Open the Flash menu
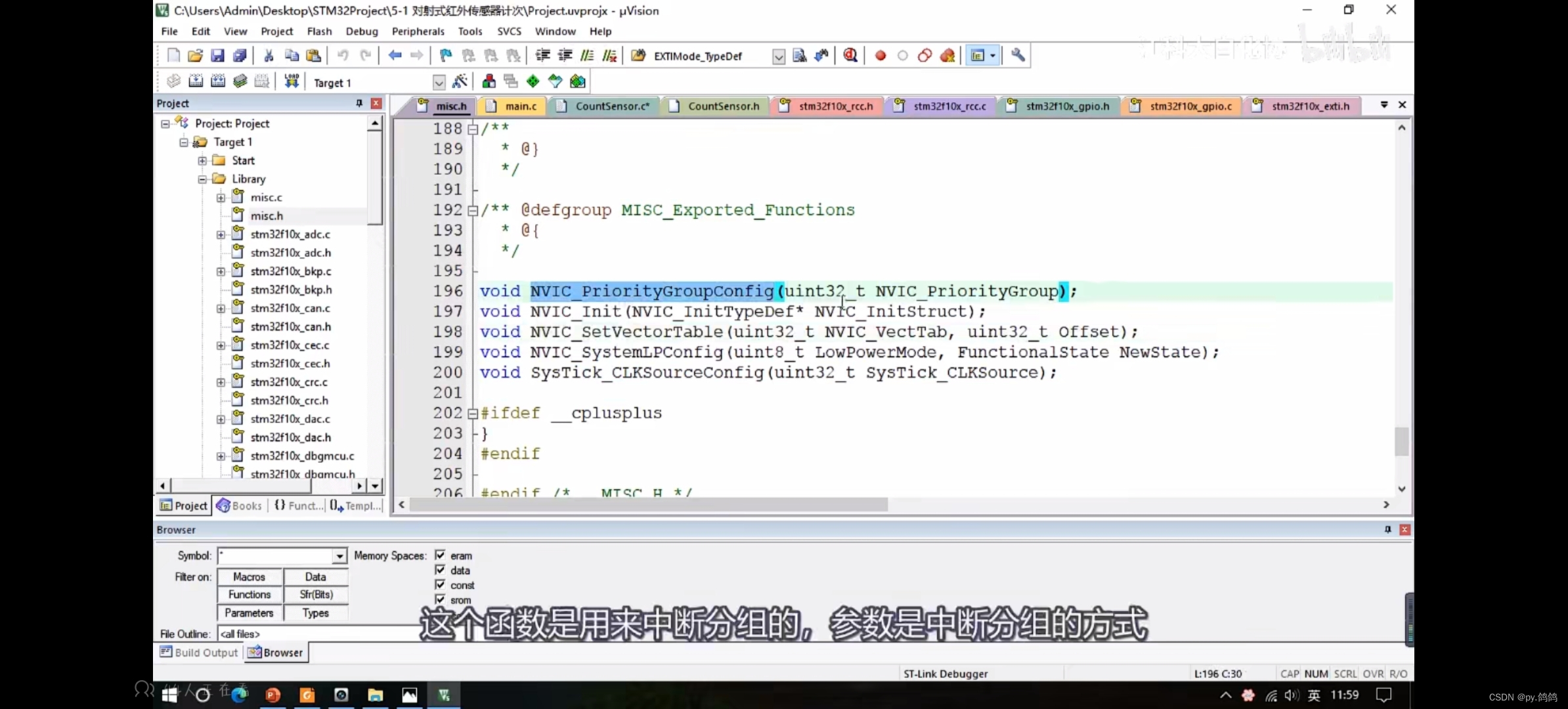This screenshot has width=1568, height=709. 319,31
